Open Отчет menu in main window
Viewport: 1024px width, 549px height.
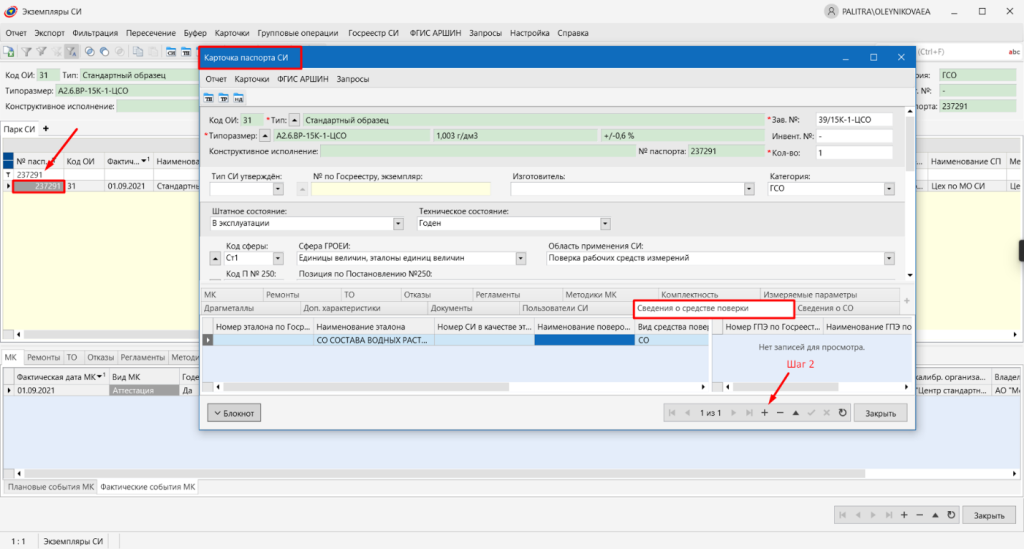(16, 33)
